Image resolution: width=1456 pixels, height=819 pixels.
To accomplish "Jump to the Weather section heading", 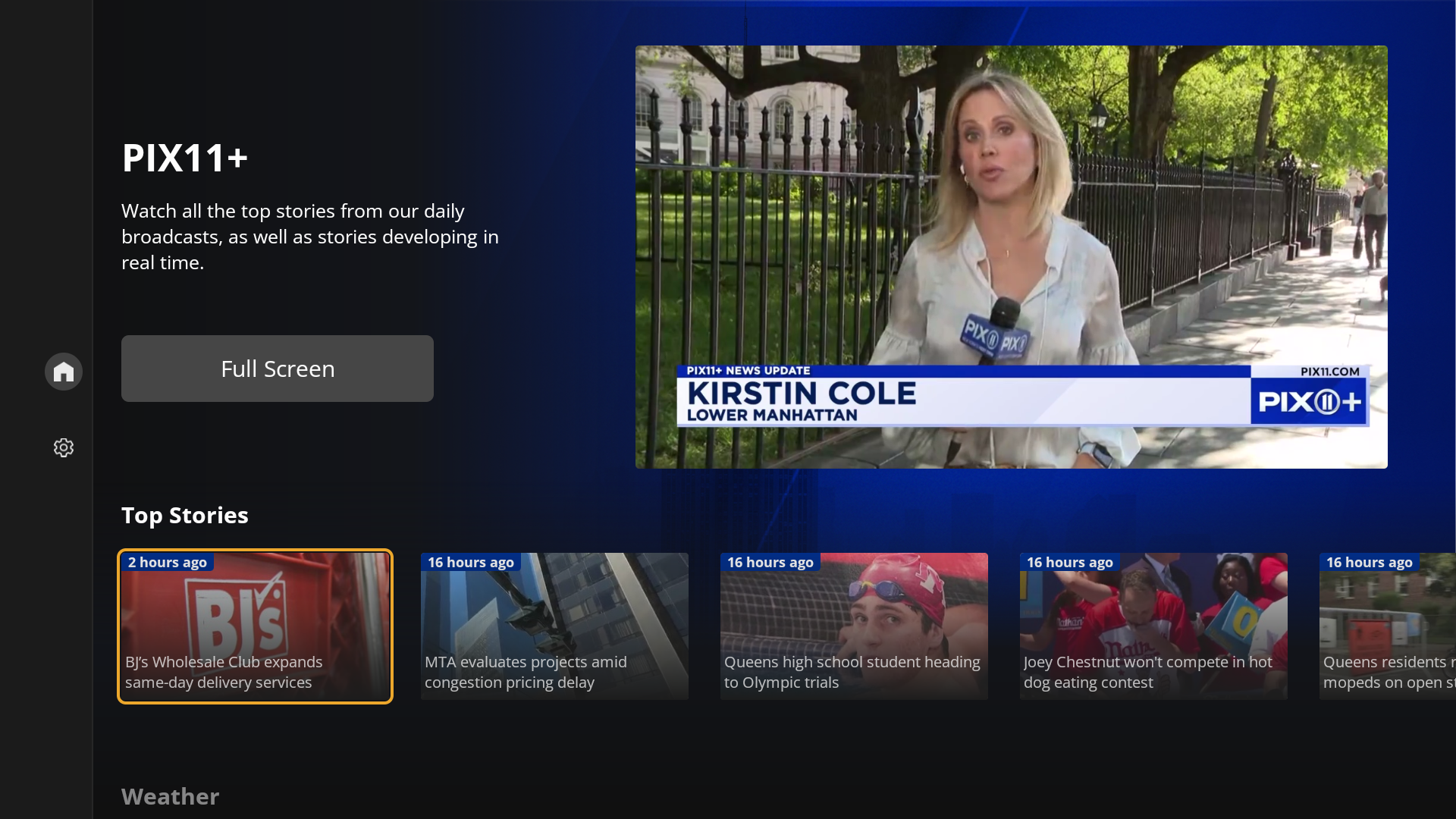I will (170, 796).
